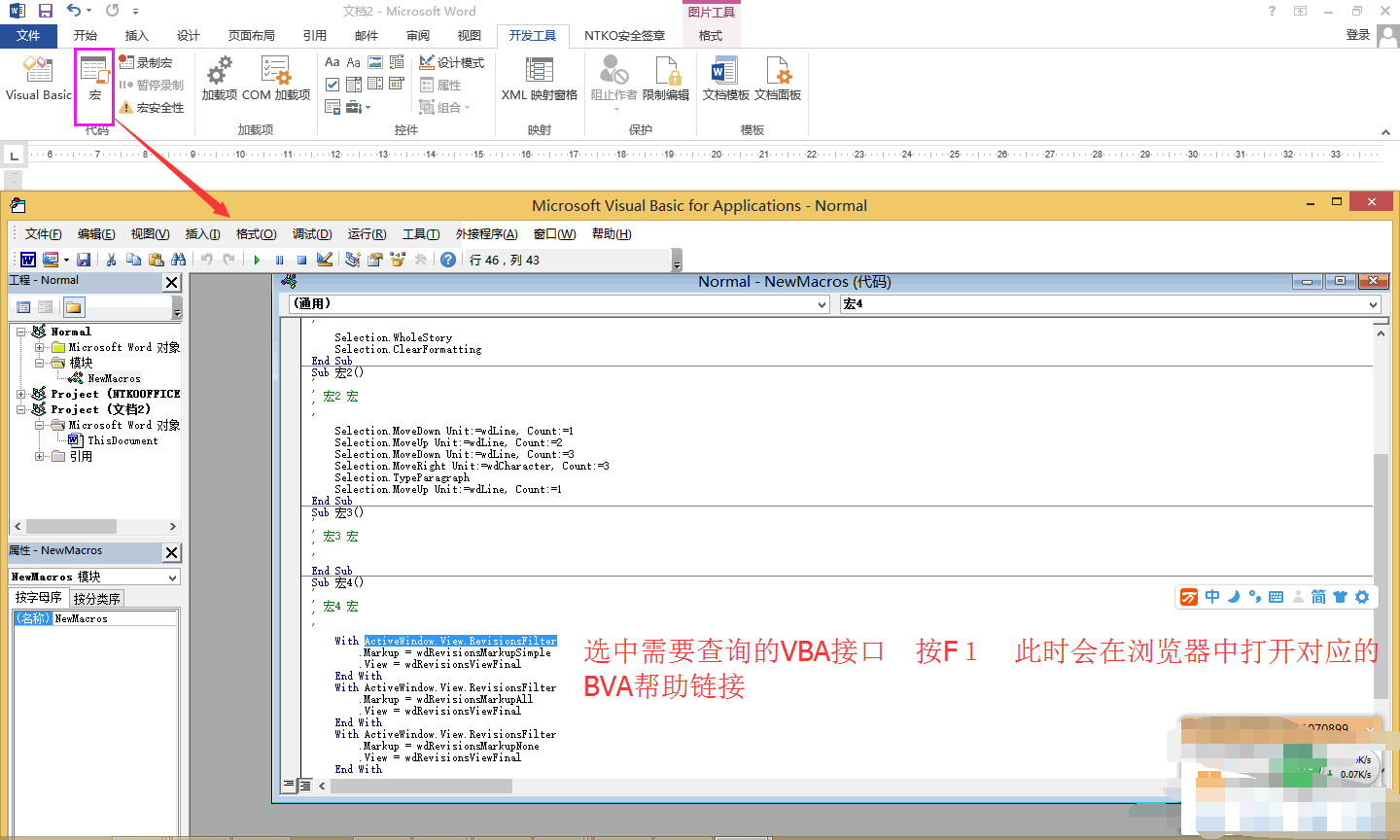Select NewMacros module in project tree

(x=114, y=378)
